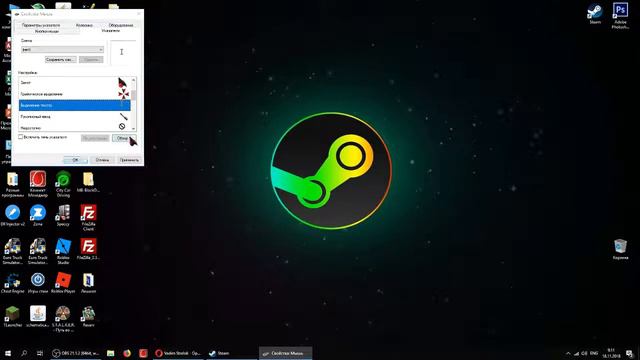Open the Adobe Photoshop desktop shortcut
This screenshot has width=640, height=360.
(x=620, y=16)
